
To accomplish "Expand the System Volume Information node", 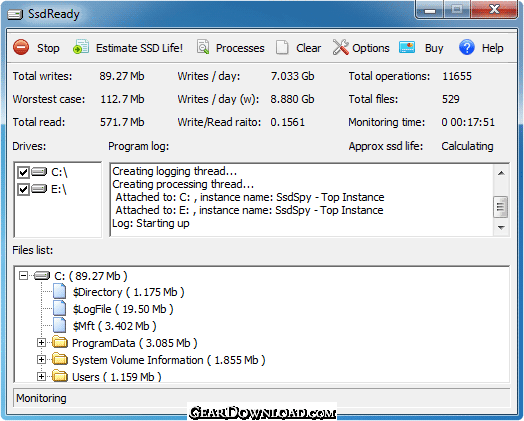I will (41, 360).
